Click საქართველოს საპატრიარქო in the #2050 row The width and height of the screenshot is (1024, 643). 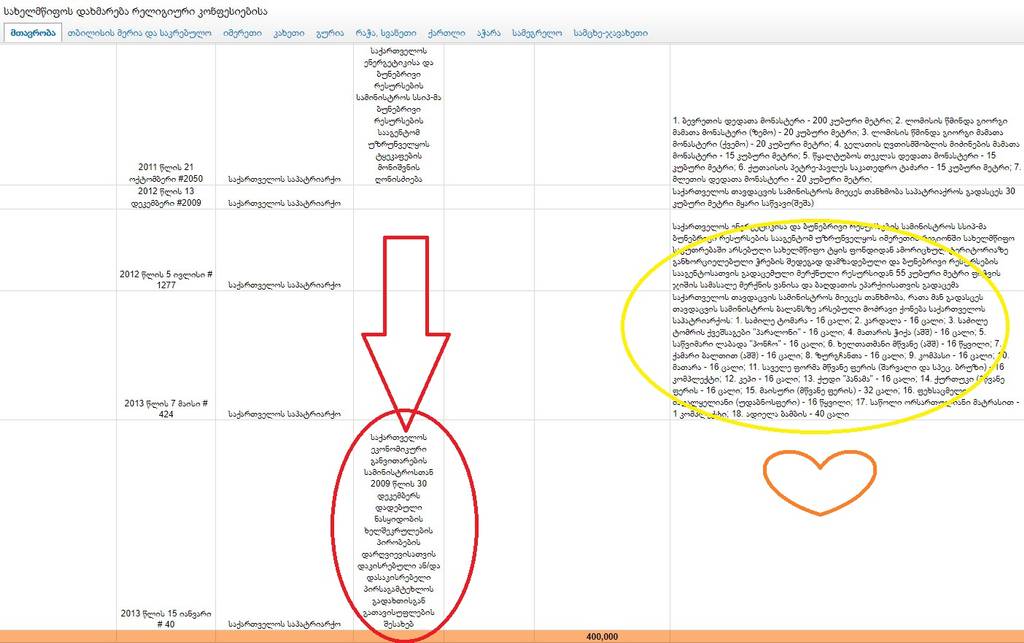pos(285,178)
